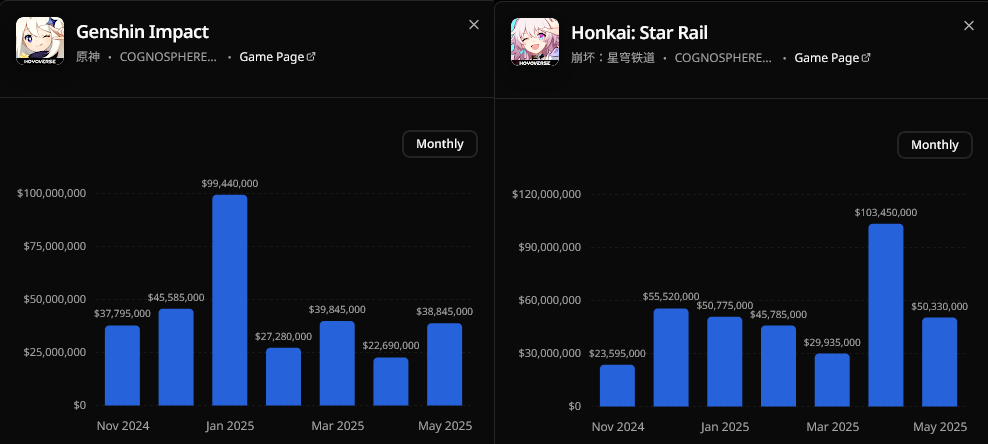Screen dimensions: 988x444
Task: Click the $25,000,000 axis label
Action: pyautogui.click(x=55, y=352)
